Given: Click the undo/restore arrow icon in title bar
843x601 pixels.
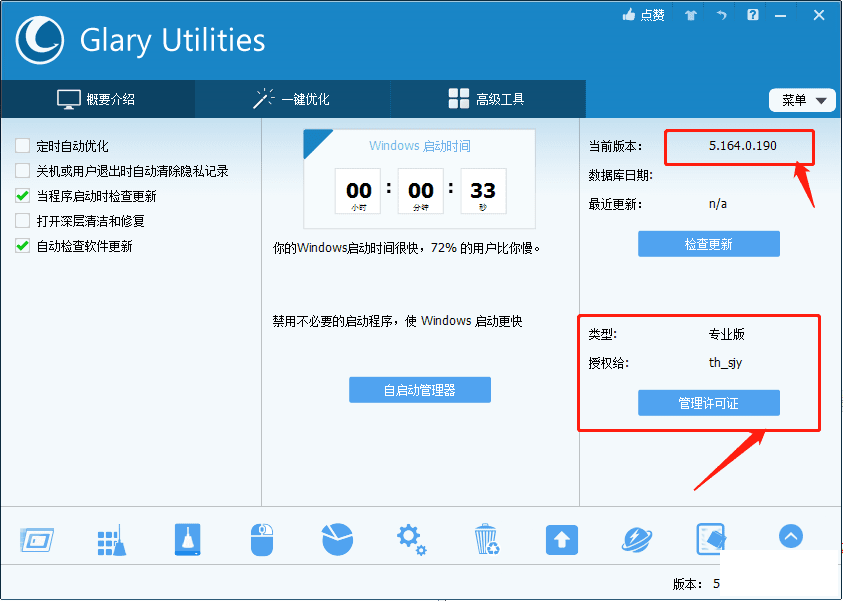Looking at the screenshot, I should pyautogui.click(x=721, y=15).
